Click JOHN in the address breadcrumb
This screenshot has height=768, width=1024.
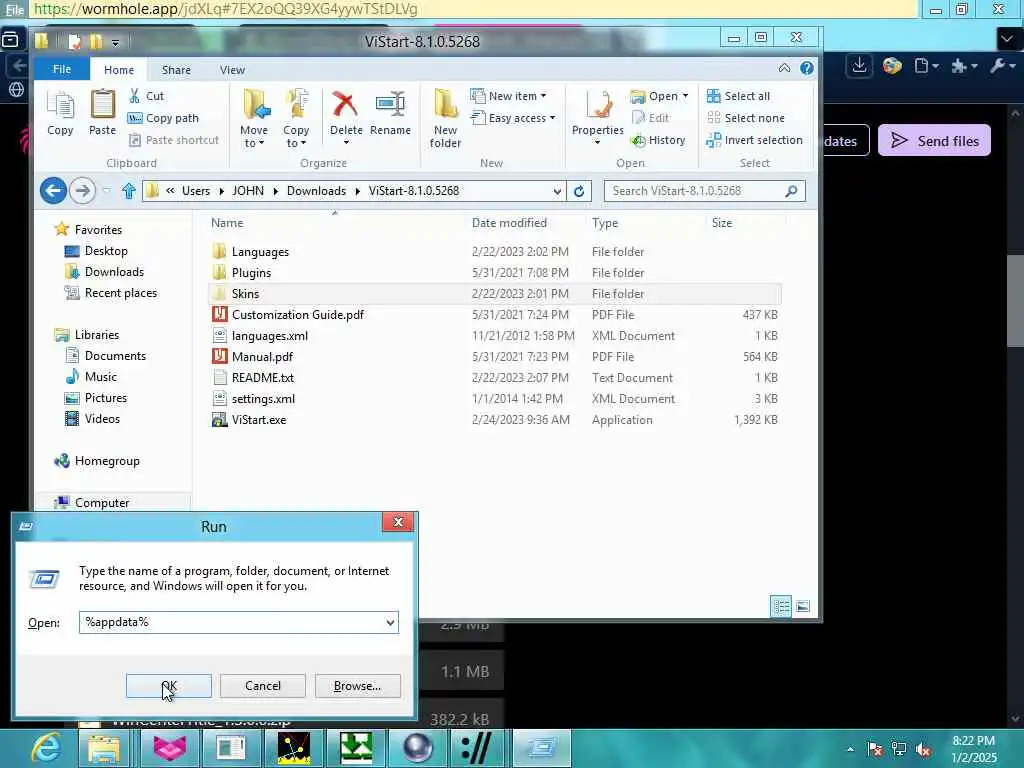coord(248,191)
